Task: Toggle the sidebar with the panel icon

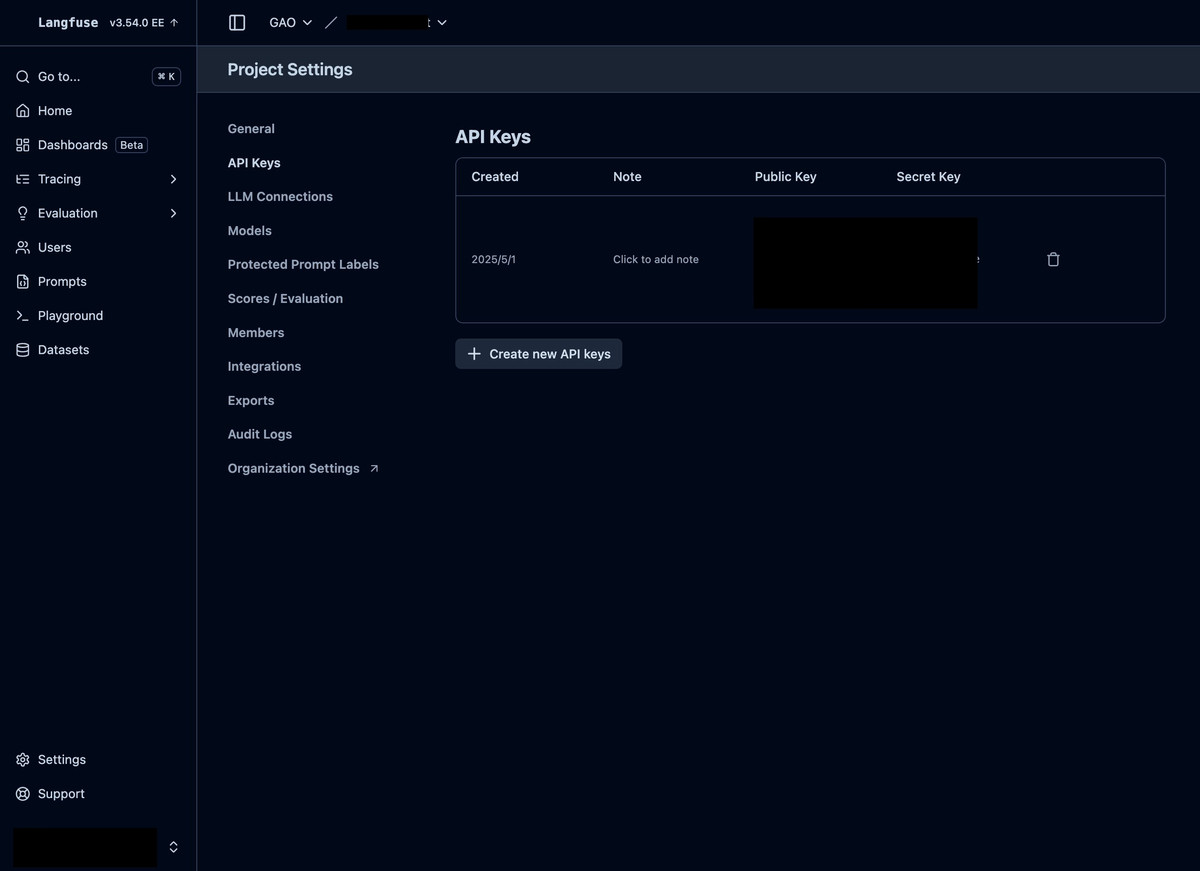Action: [x=237, y=21]
